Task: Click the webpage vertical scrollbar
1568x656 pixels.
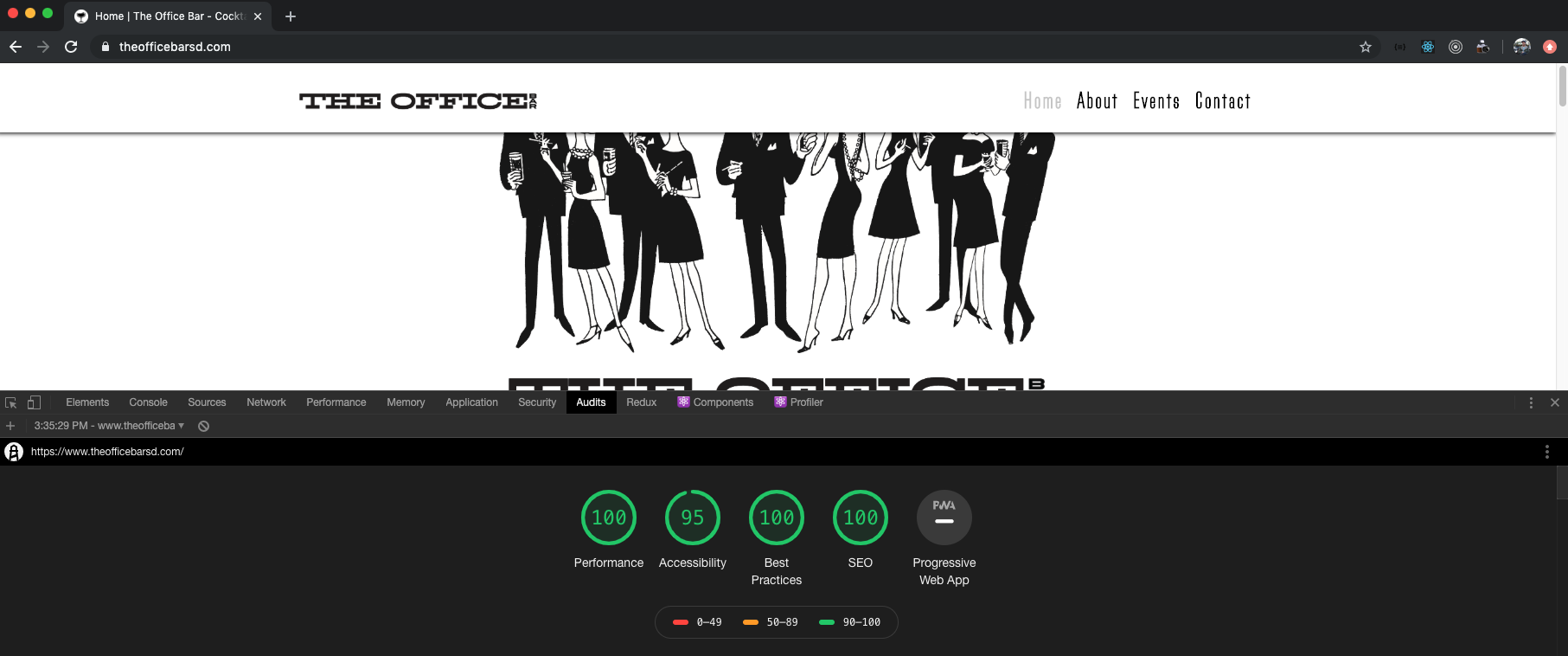Action: coord(1562,87)
